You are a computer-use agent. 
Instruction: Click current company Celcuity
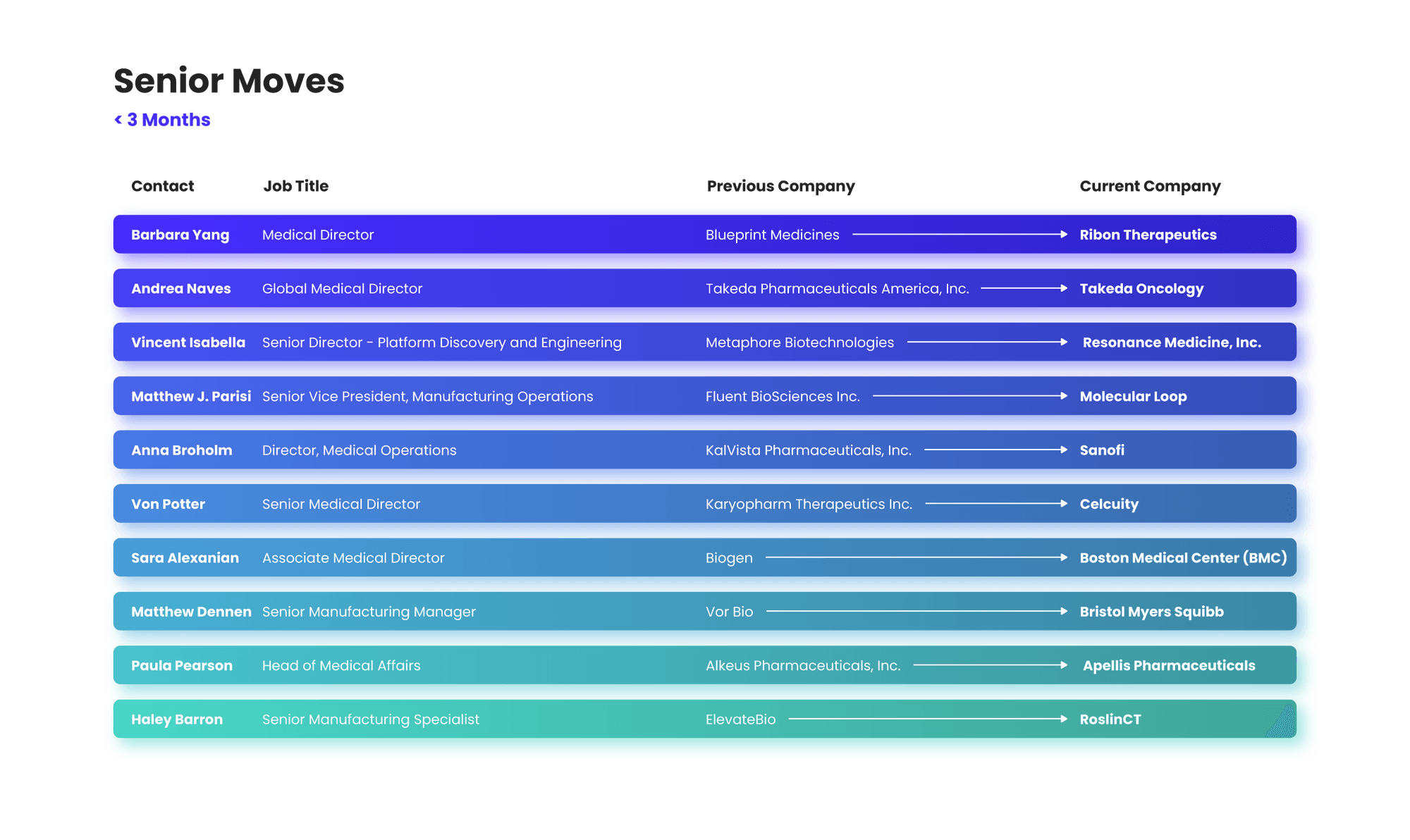[x=1109, y=504]
